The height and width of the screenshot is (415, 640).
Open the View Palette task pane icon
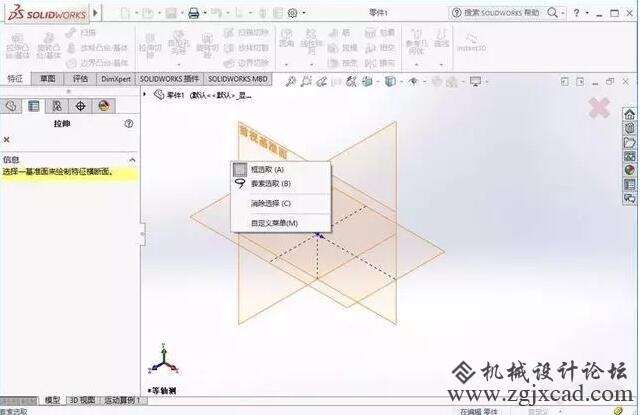click(x=629, y=156)
